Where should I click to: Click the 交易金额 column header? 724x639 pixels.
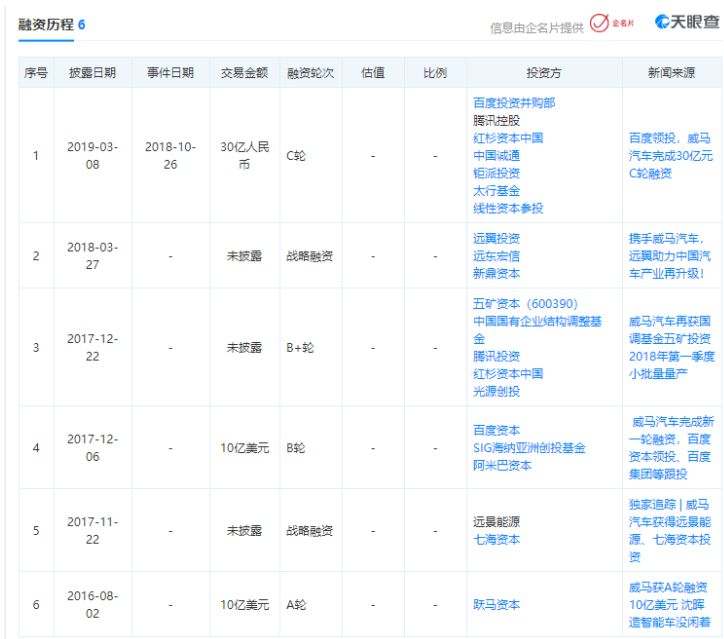point(244,72)
